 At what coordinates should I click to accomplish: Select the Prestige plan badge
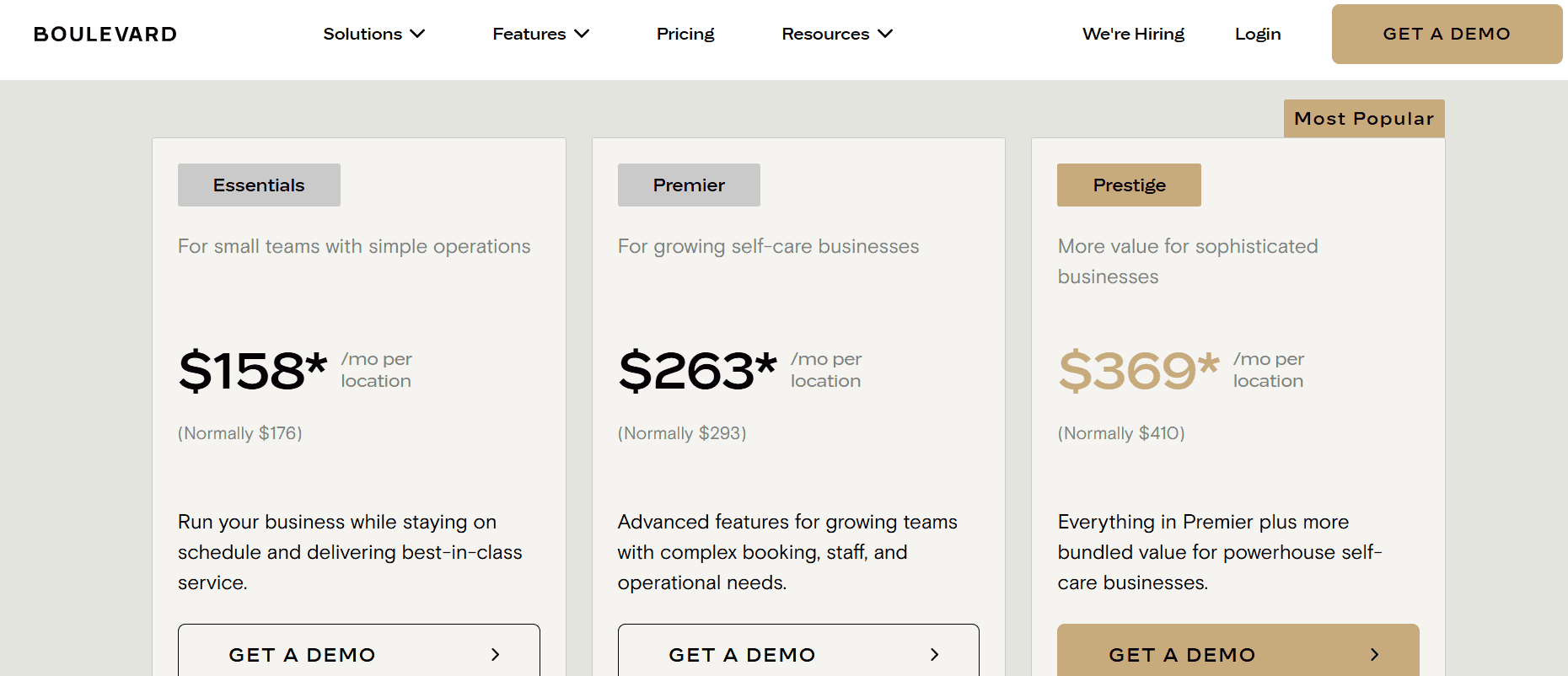point(1128,185)
